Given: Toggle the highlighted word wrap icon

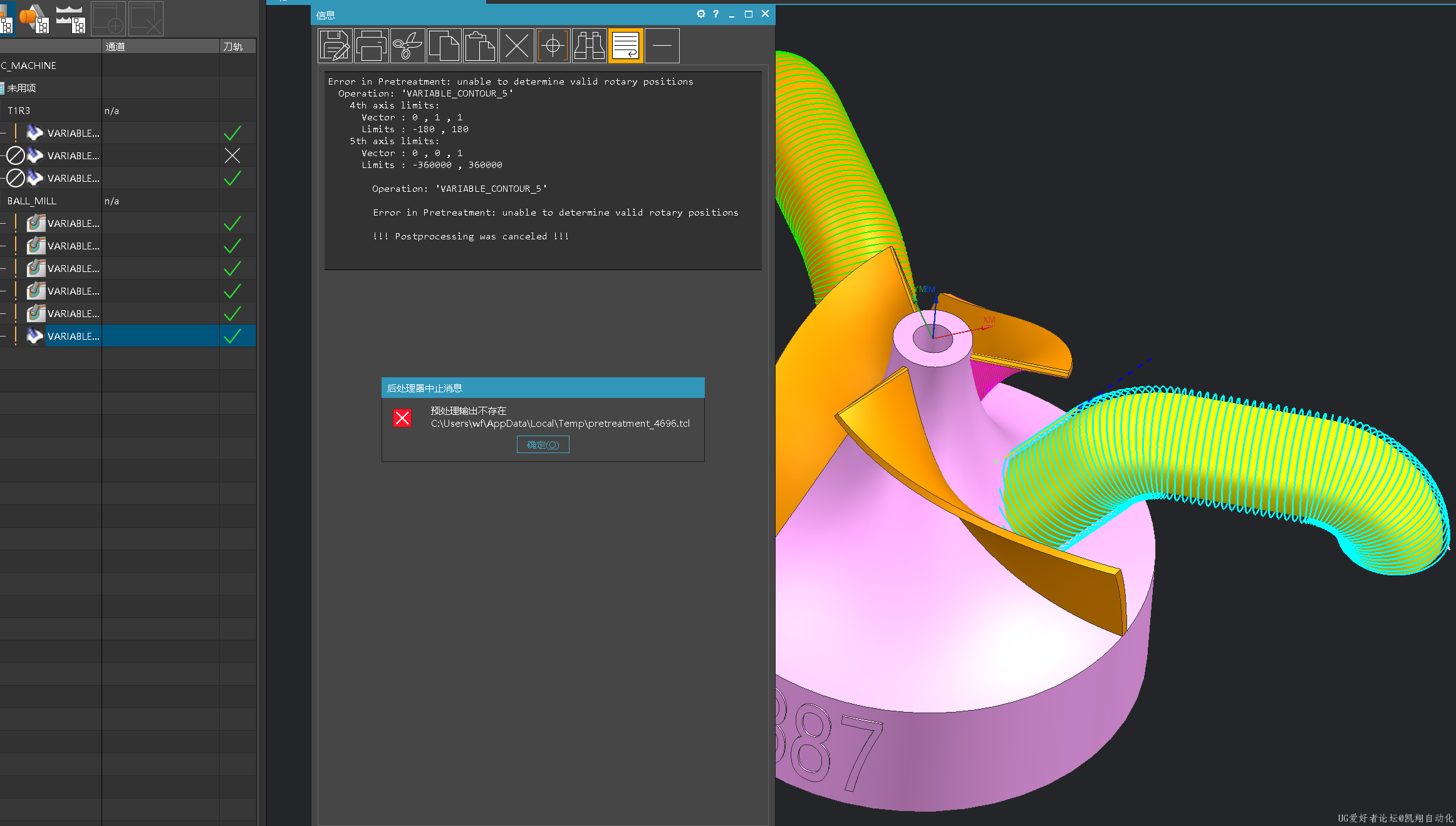Looking at the screenshot, I should coord(626,46).
